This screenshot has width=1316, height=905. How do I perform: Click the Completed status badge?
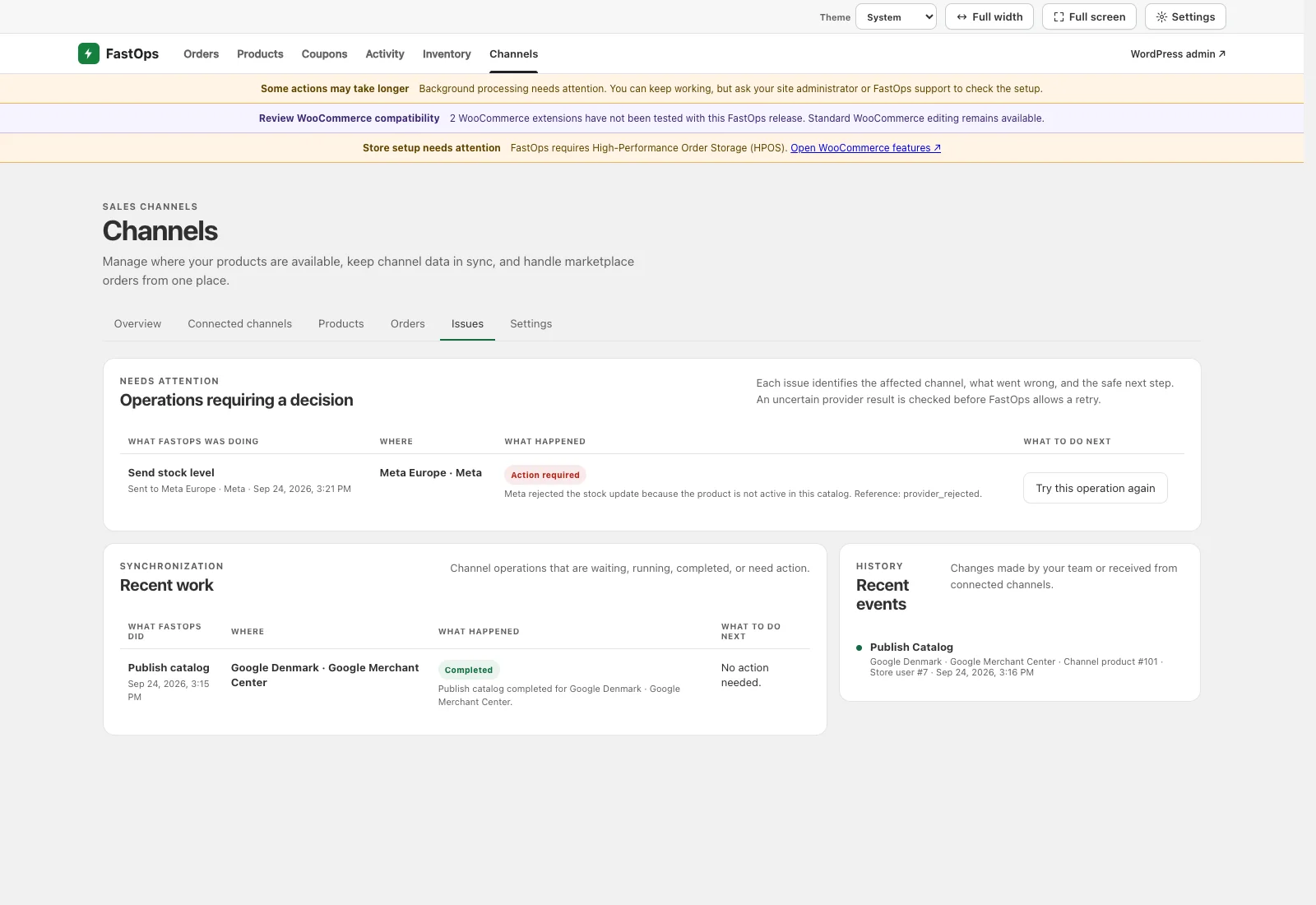coord(469,670)
